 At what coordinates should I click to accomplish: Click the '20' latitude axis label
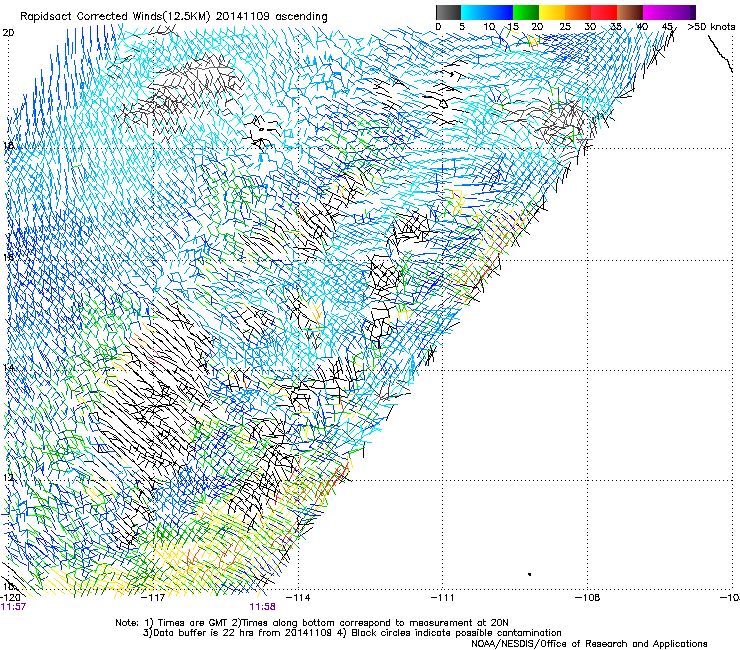[x=8, y=33]
